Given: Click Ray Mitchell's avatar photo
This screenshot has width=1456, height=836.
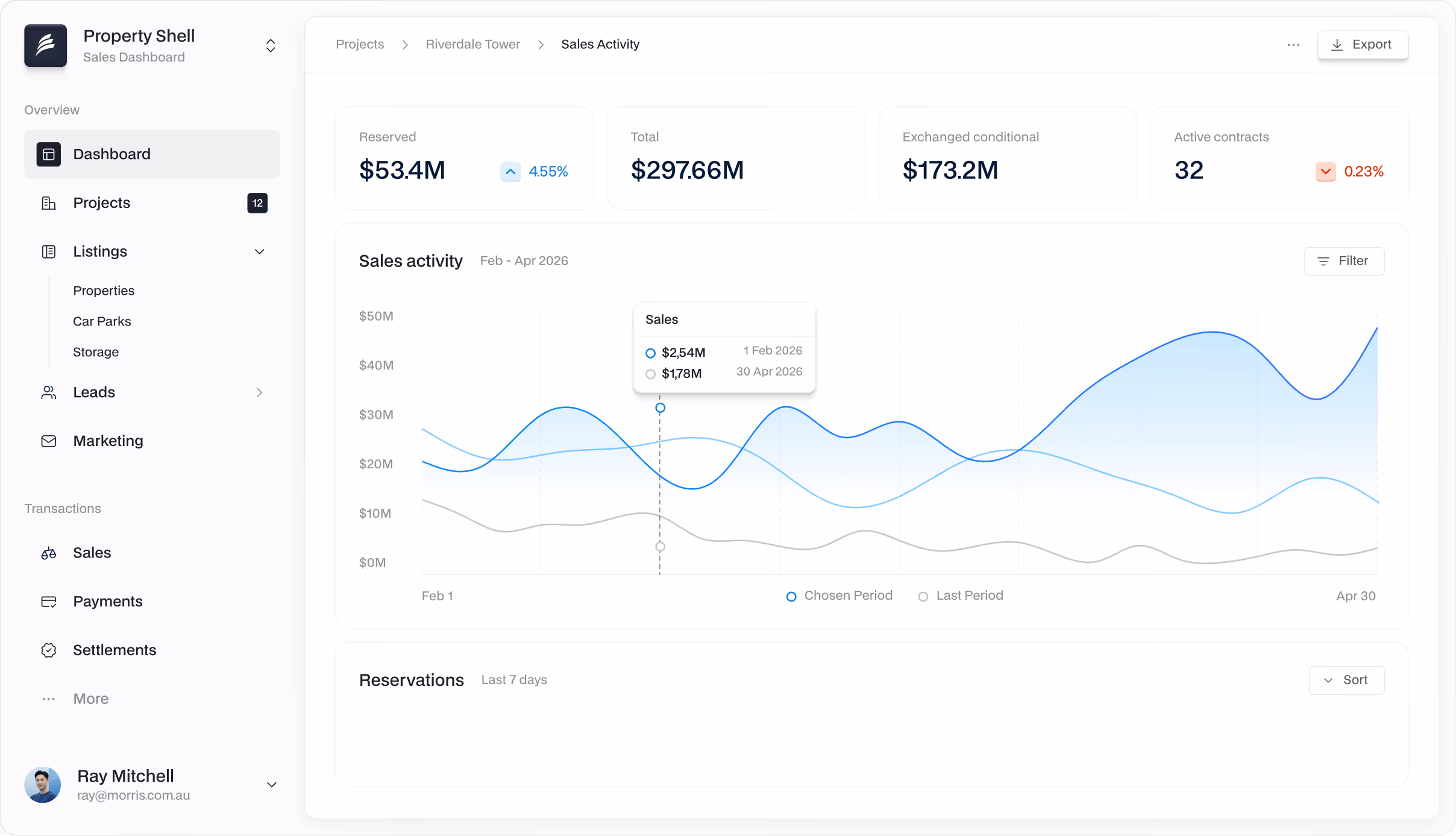Looking at the screenshot, I should [42, 785].
